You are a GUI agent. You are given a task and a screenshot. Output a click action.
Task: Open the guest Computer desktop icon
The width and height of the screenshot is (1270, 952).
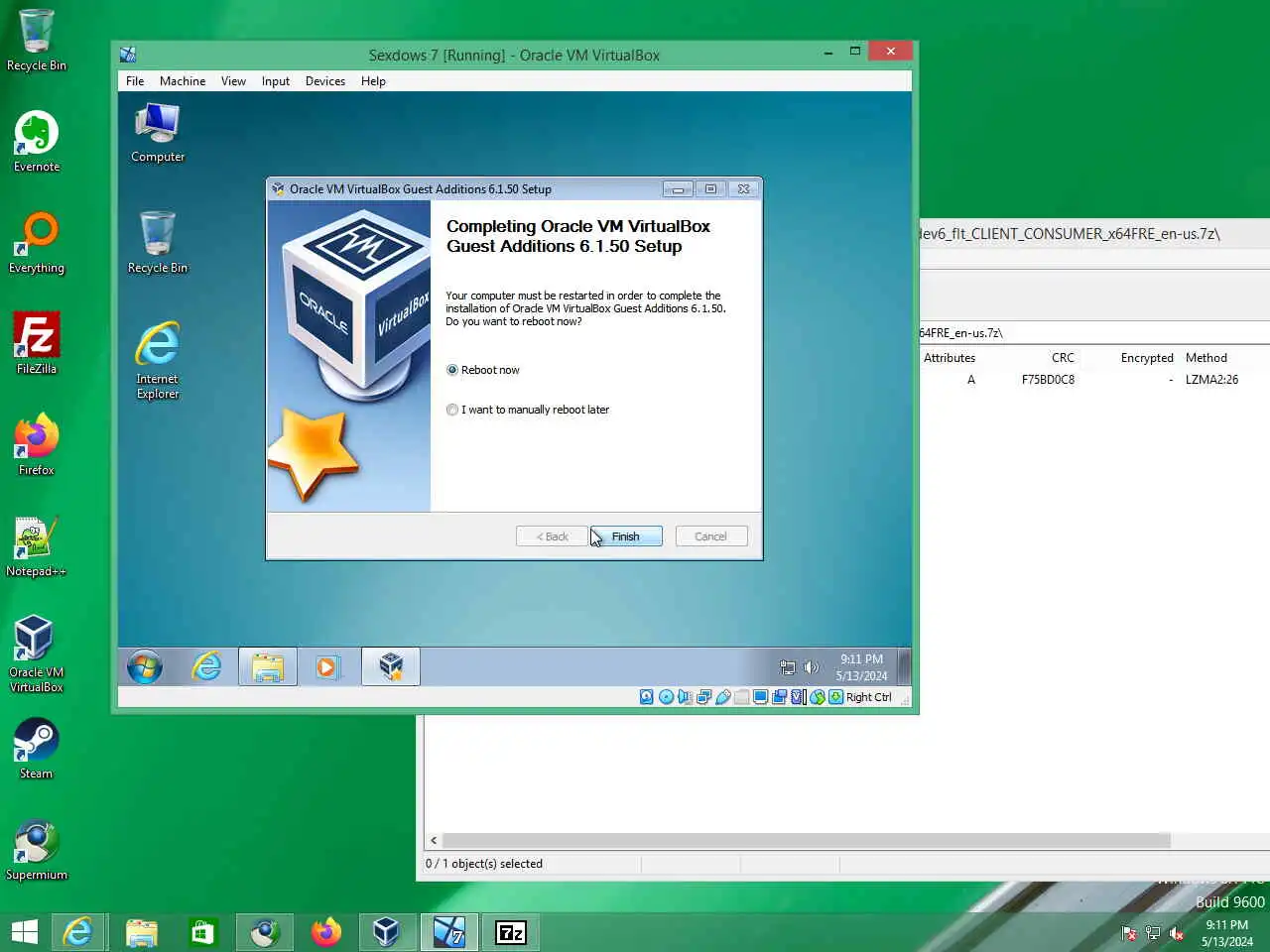[158, 134]
